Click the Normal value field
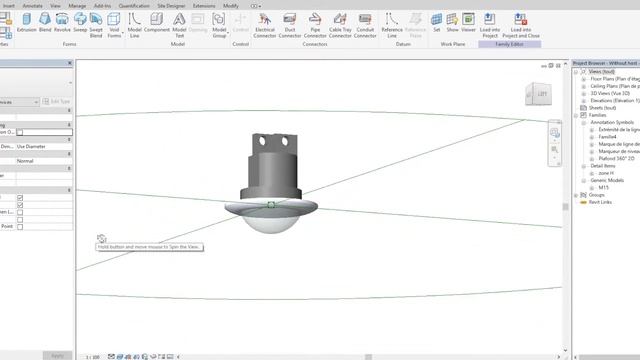The height and width of the screenshot is (360, 640). click(x=44, y=161)
